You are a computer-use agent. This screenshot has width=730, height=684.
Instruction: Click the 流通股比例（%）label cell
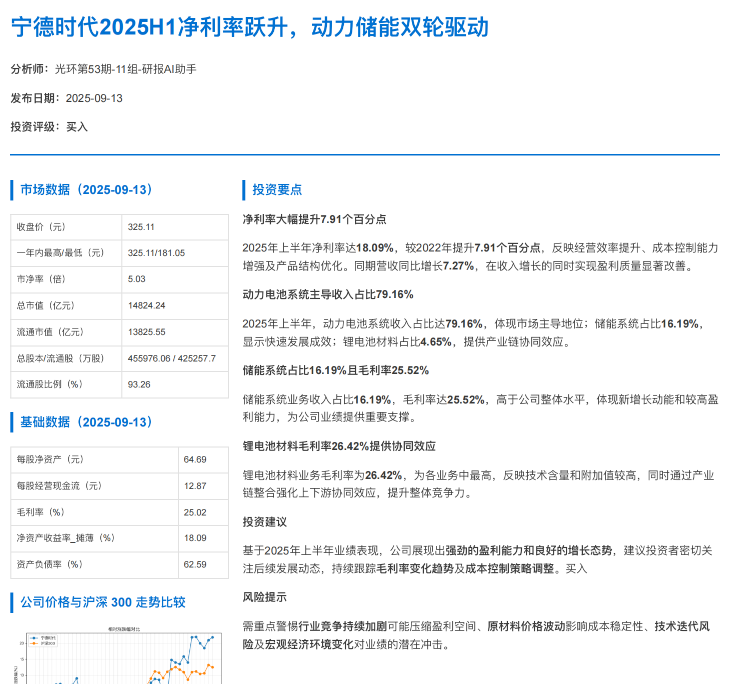66,385
